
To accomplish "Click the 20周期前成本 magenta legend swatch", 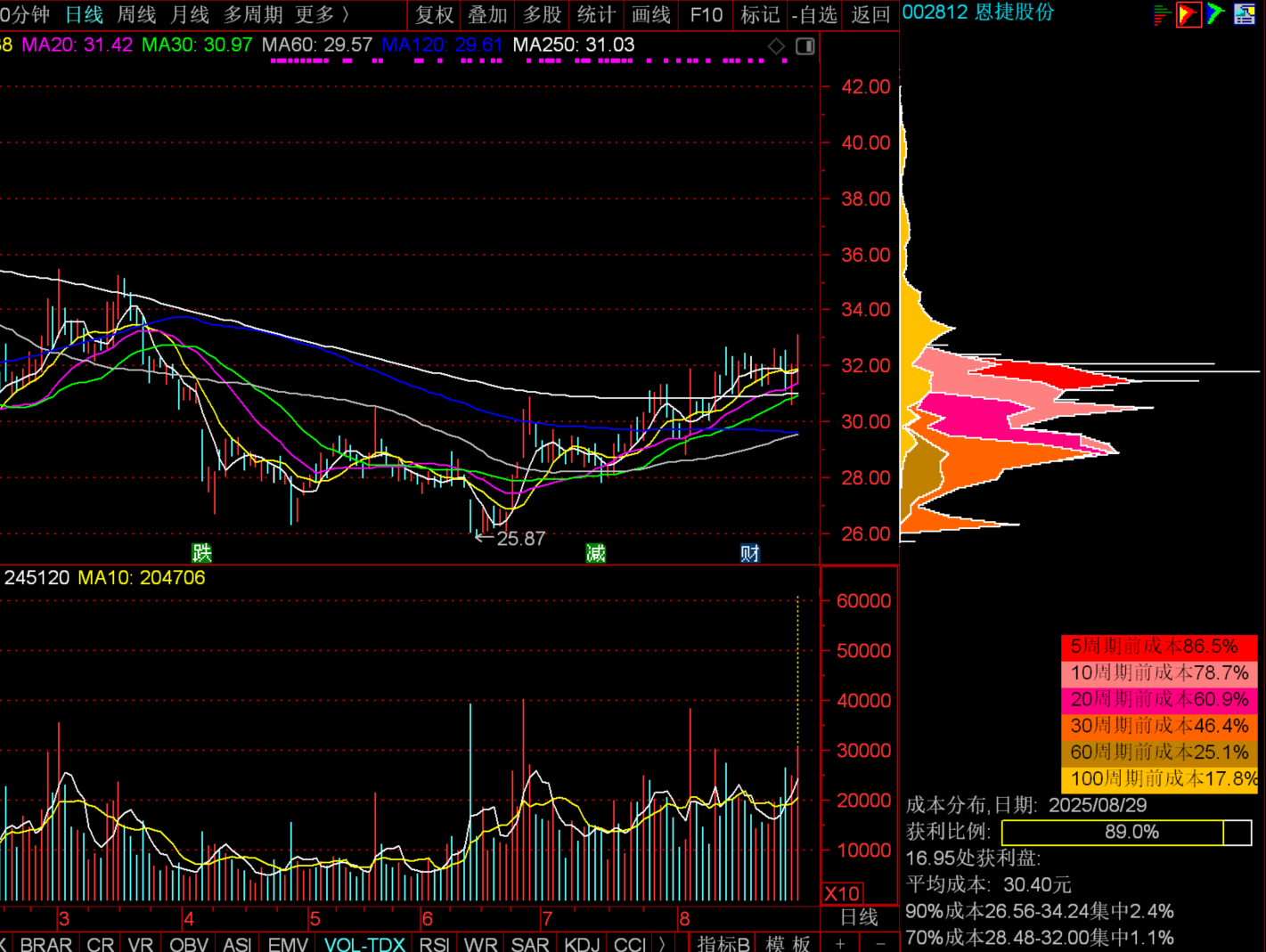I will coord(1159,699).
